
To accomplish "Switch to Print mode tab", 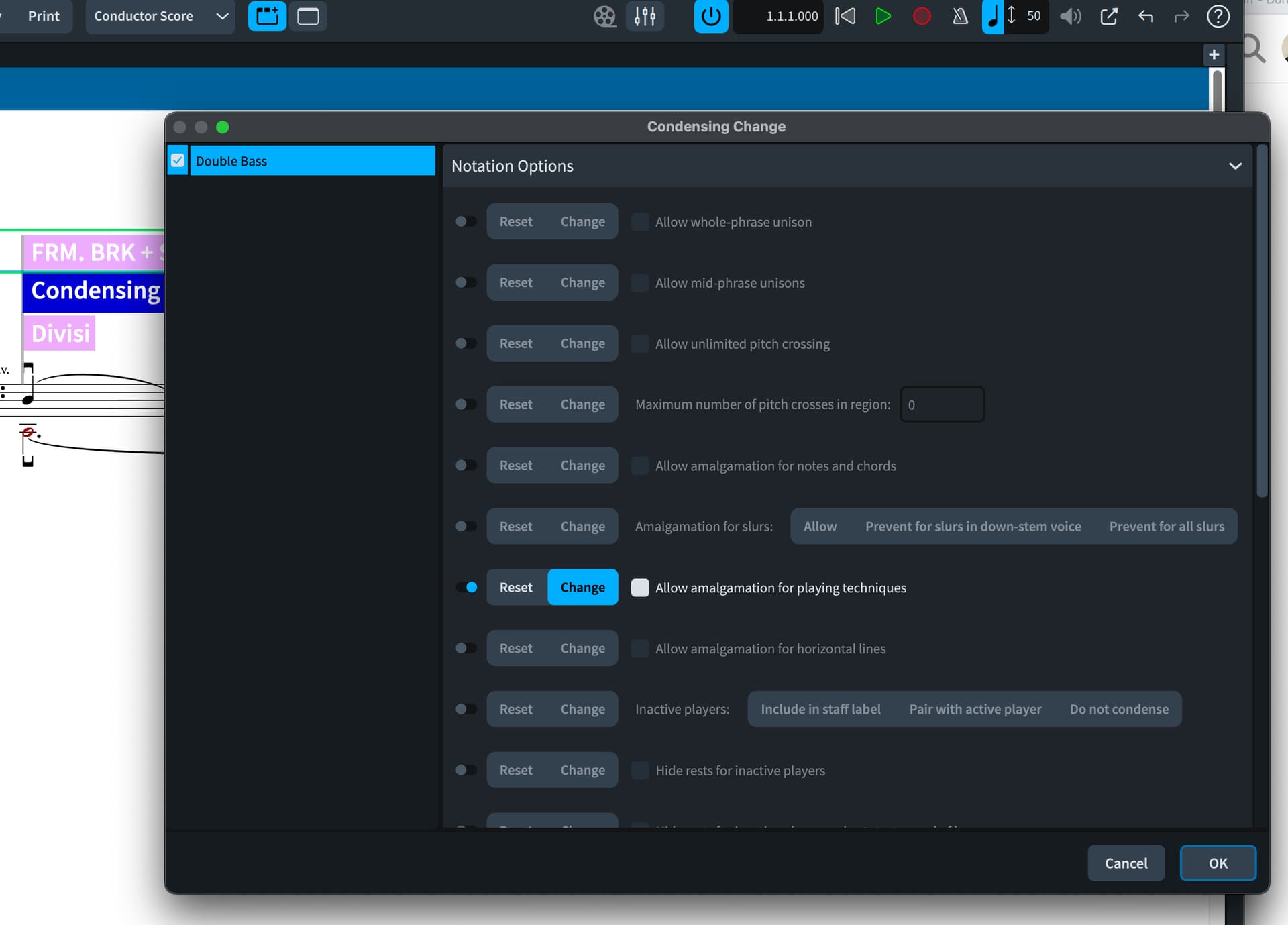I will pyautogui.click(x=44, y=16).
